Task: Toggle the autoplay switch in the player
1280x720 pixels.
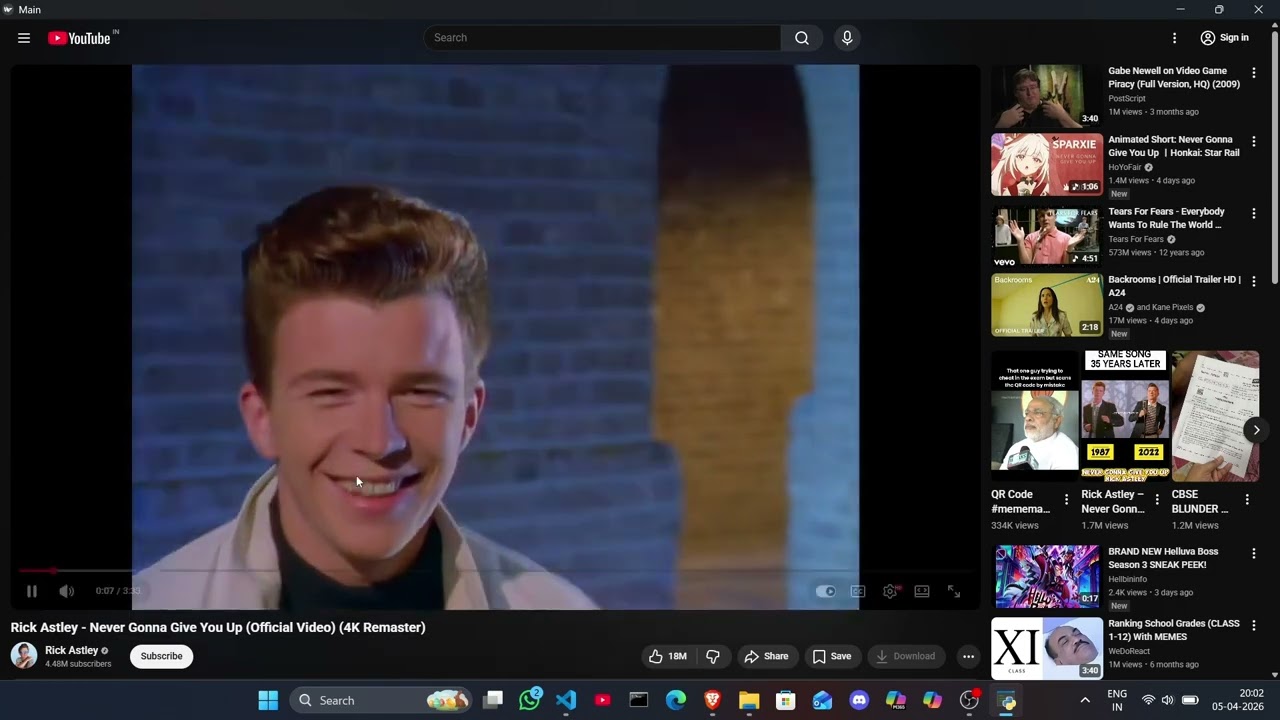Action: pos(825,591)
